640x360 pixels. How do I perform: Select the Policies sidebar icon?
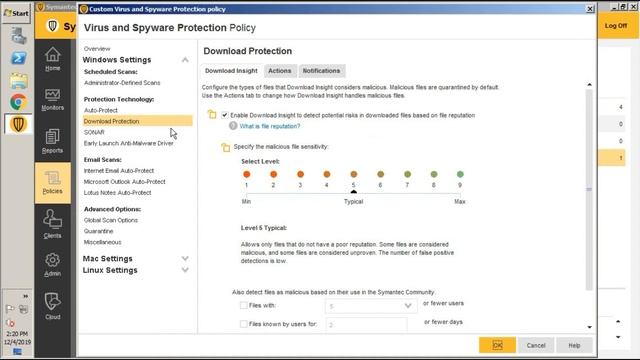tap(53, 182)
